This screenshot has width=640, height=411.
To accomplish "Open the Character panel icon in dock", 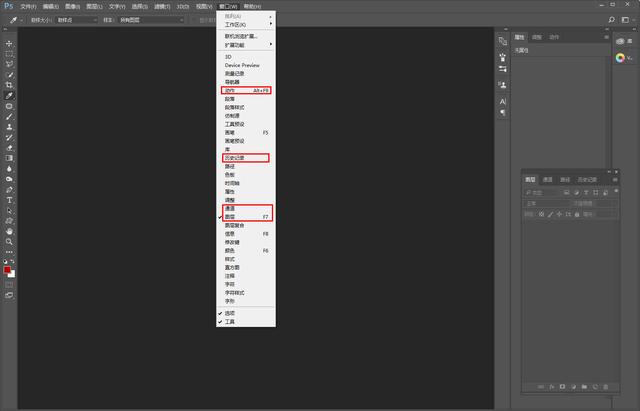I will coord(503,101).
